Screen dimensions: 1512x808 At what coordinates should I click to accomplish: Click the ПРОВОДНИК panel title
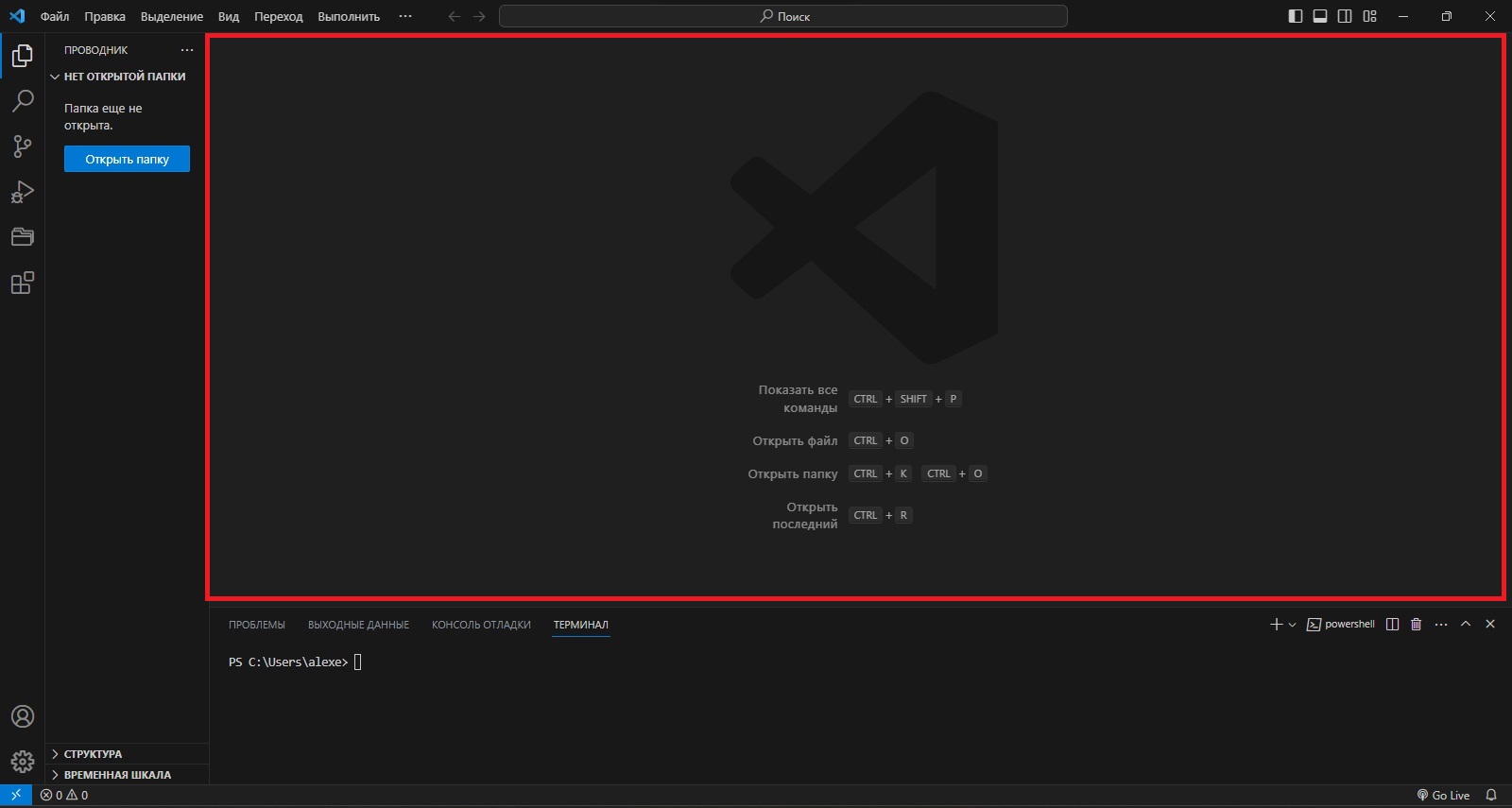click(95, 50)
